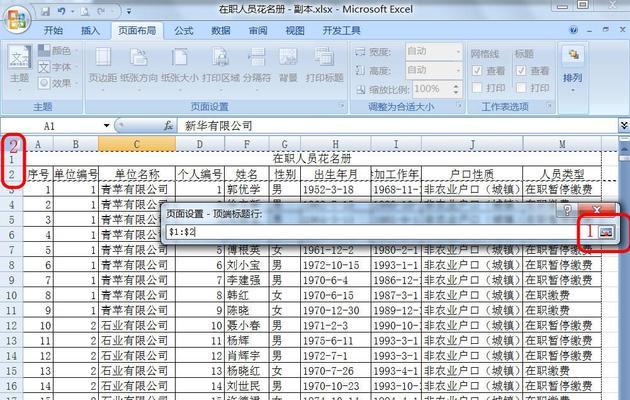630x400 pixels.
Task: Switch to the Developer (开发工具) tab
Action: (x=342, y=31)
